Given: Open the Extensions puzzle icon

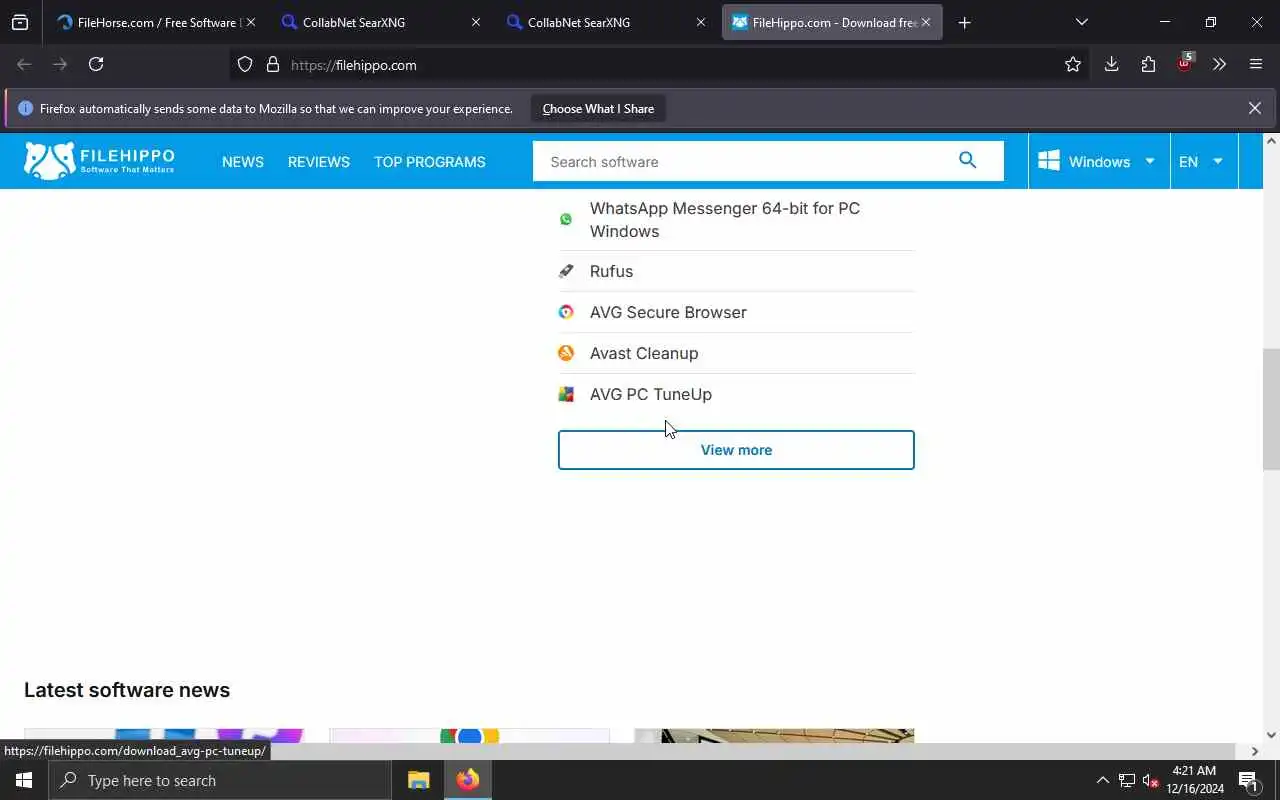Looking at the screenshot, I should (x=1148, y=65).
